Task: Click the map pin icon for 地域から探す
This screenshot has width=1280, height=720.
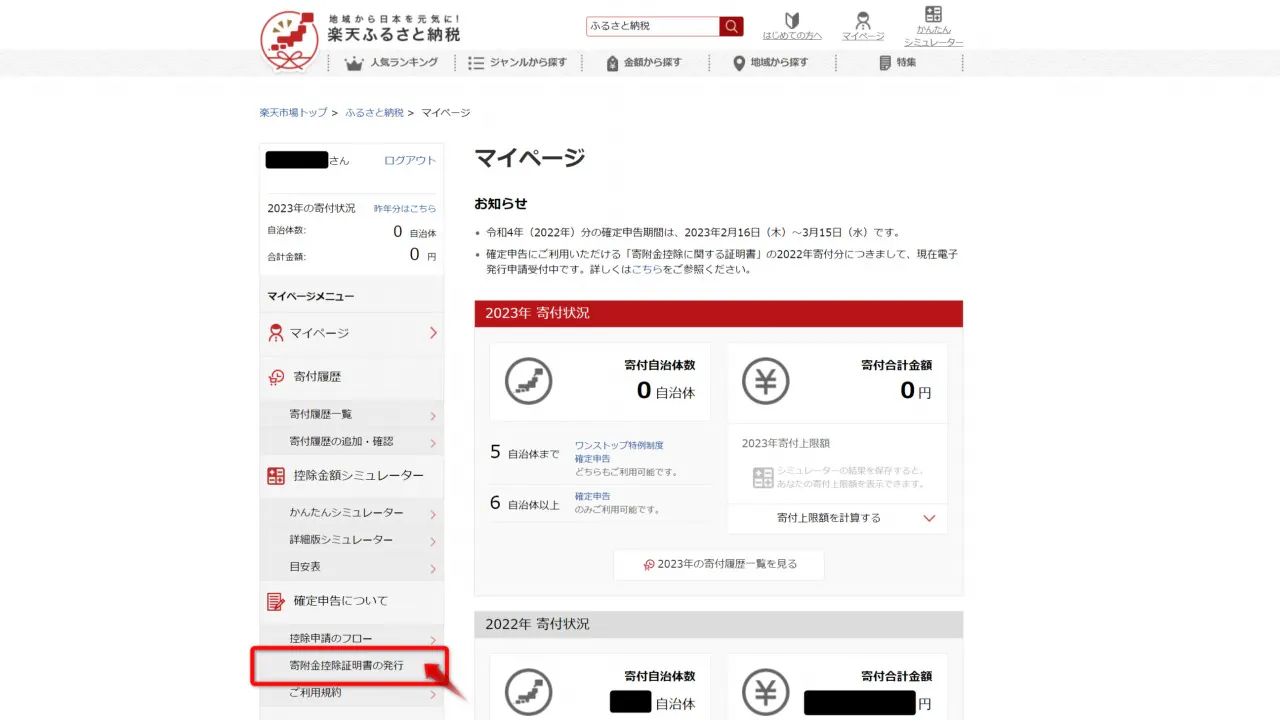Action: click(x=739, y=63)
